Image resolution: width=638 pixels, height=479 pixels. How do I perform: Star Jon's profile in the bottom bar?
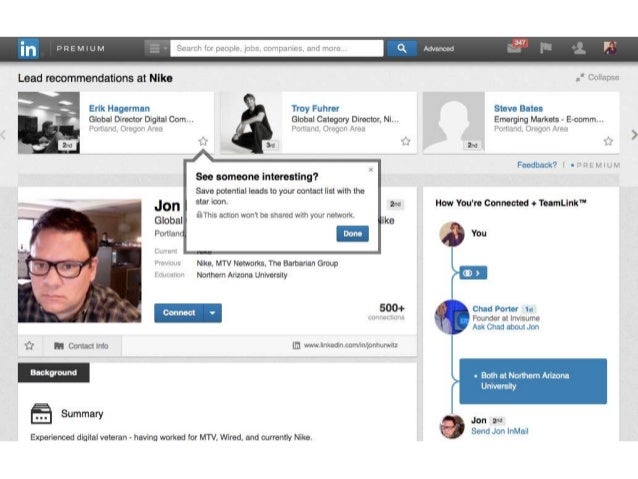click(x=29, y=346)
